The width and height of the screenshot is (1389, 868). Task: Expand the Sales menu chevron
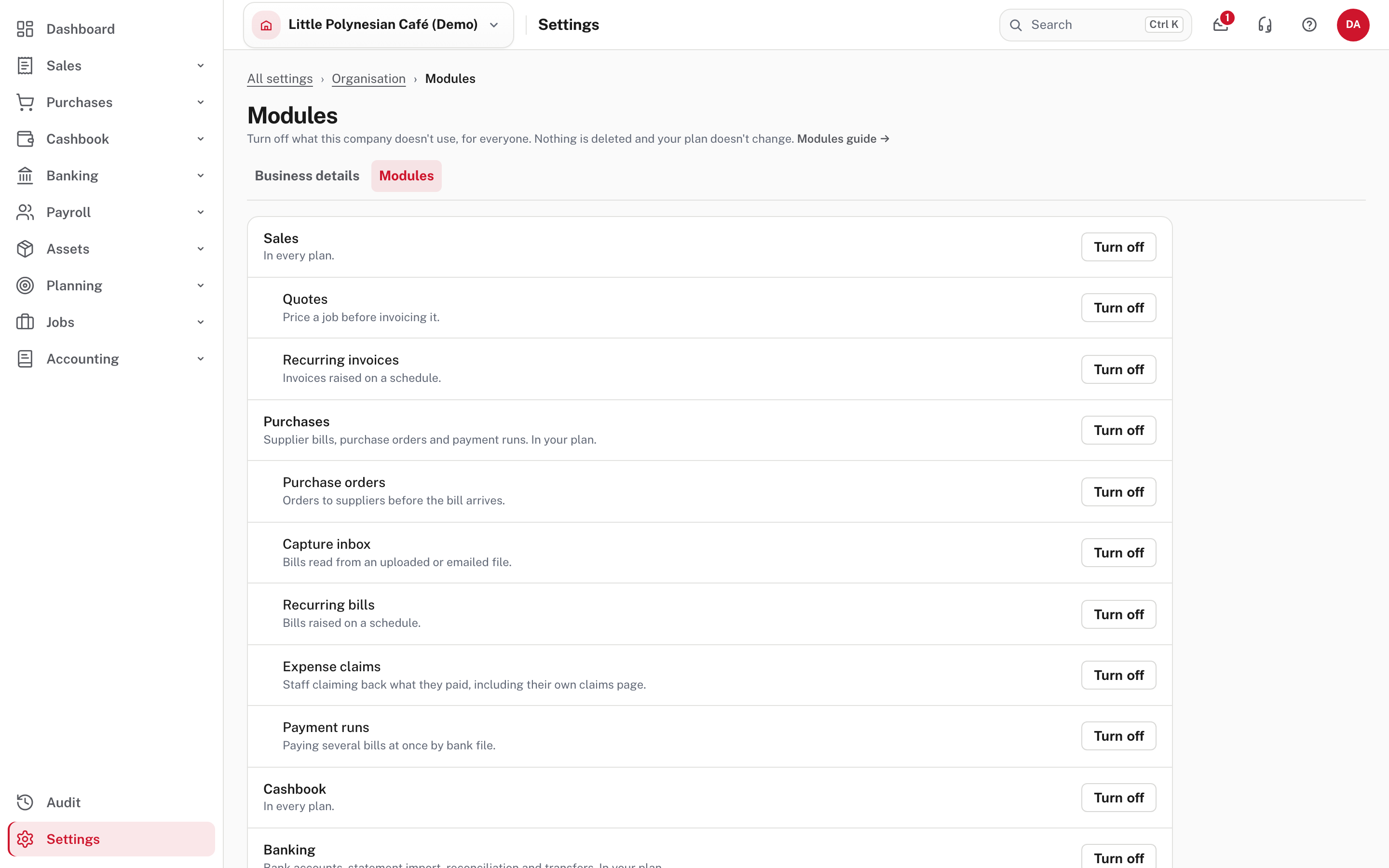coord(200,66)
